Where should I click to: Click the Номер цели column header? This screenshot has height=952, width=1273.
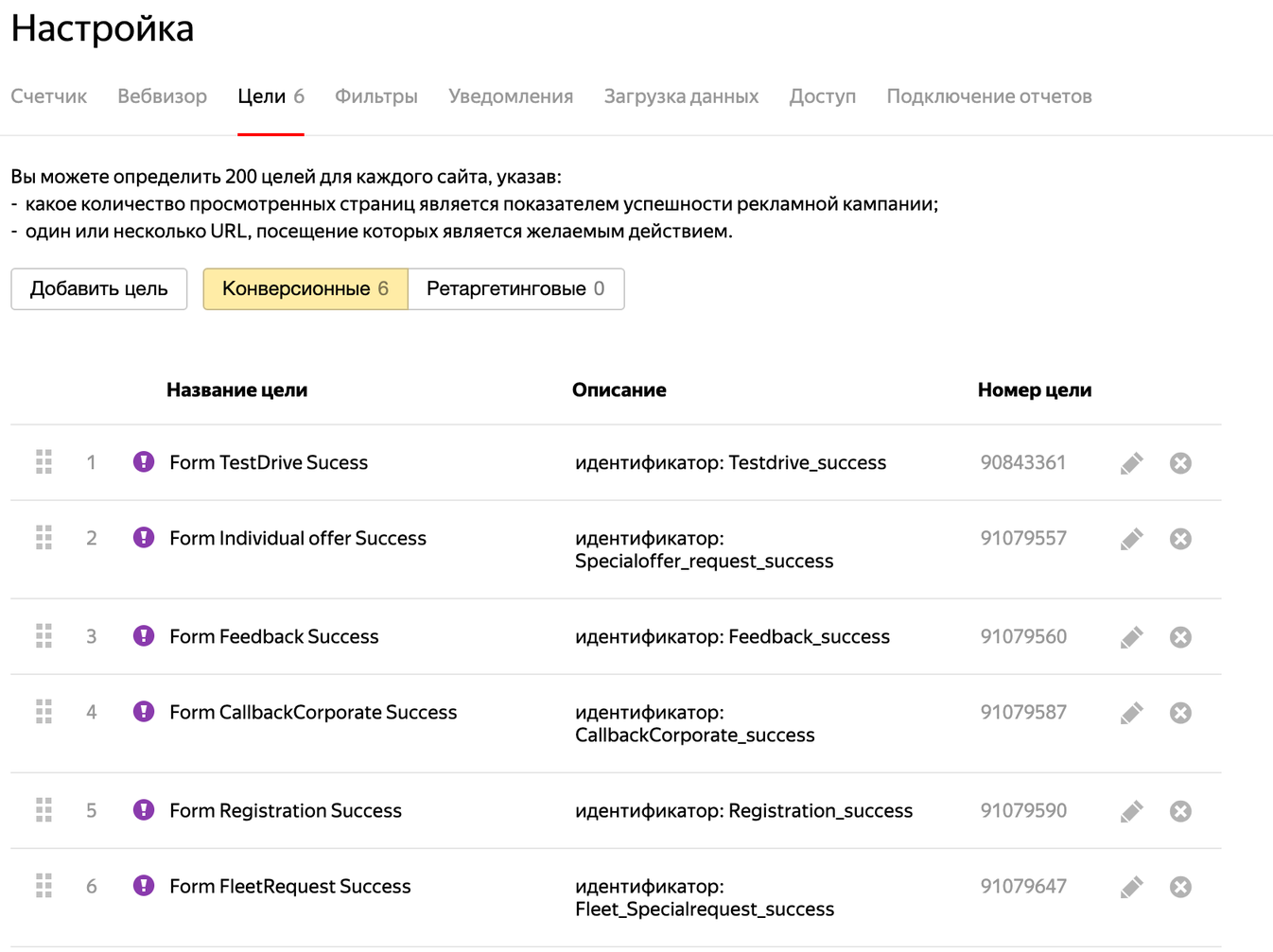[1035, 389]
